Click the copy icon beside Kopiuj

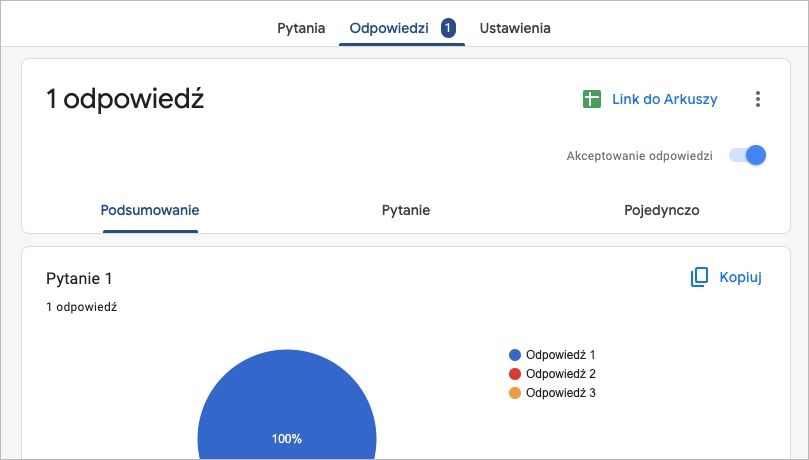pos(700,277)
